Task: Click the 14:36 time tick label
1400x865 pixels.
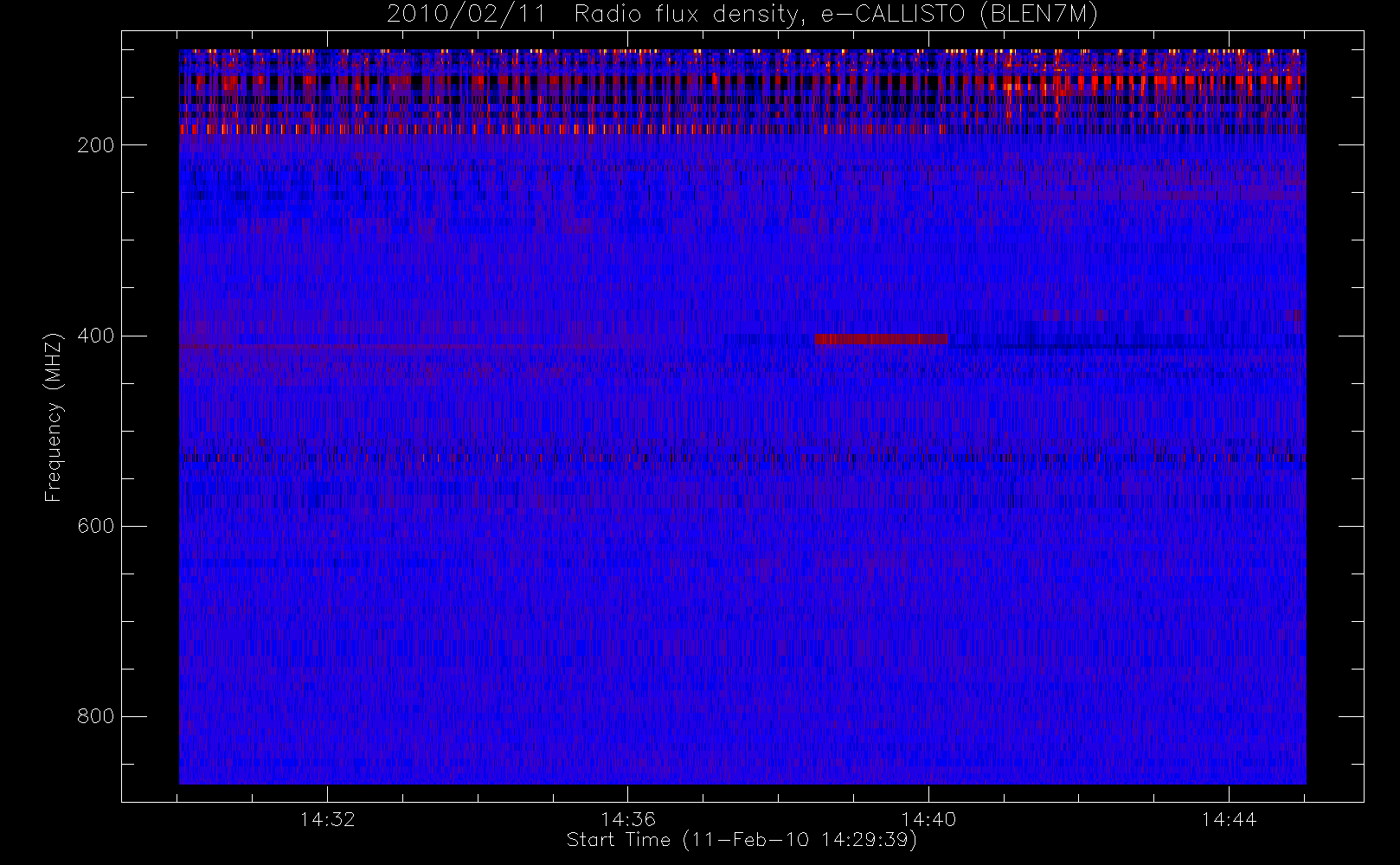Action: pyautogui.click(x=628, y=819)
